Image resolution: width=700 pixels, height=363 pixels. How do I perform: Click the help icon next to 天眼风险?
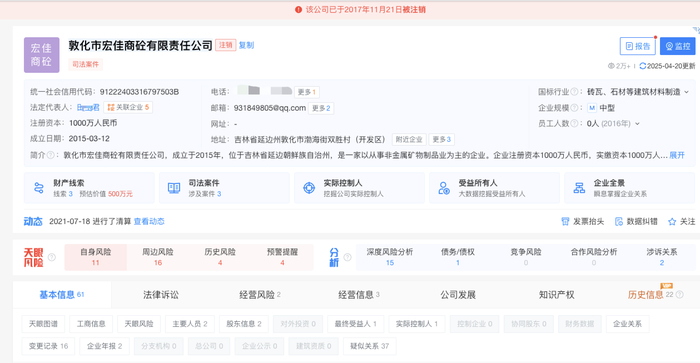click(52, 257)
